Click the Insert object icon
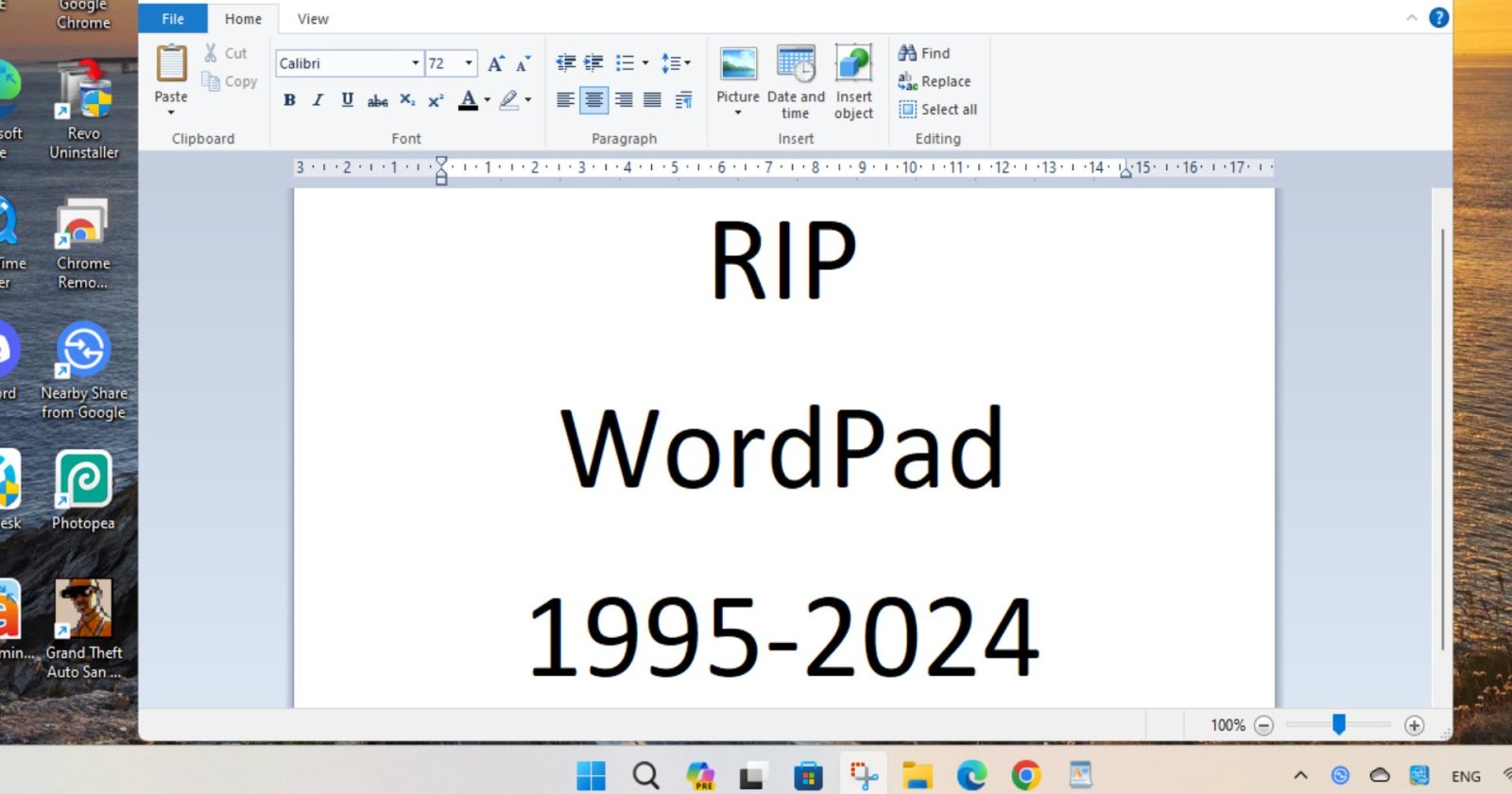This screenshot has height=794, width=1512. pos(853,64)
